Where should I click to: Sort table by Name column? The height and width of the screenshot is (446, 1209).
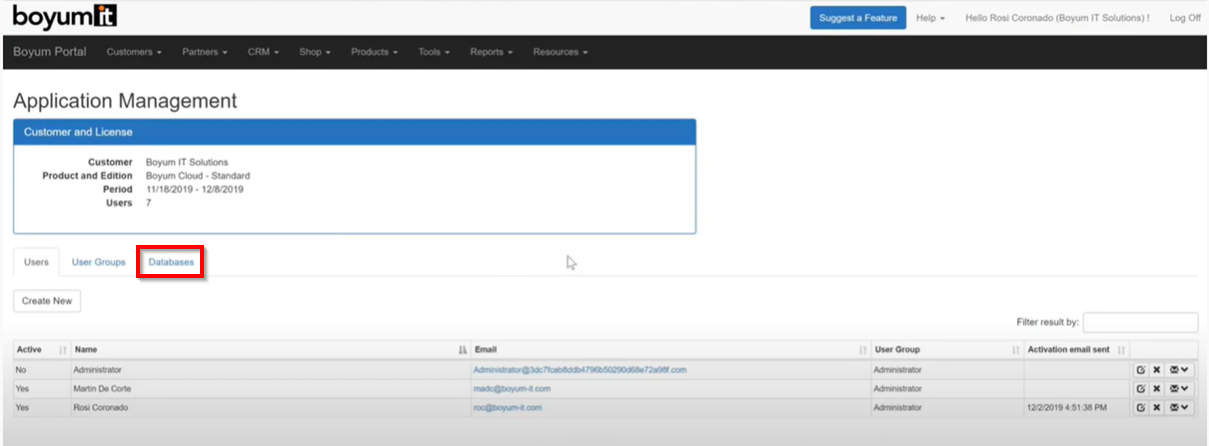coord(270,350)
